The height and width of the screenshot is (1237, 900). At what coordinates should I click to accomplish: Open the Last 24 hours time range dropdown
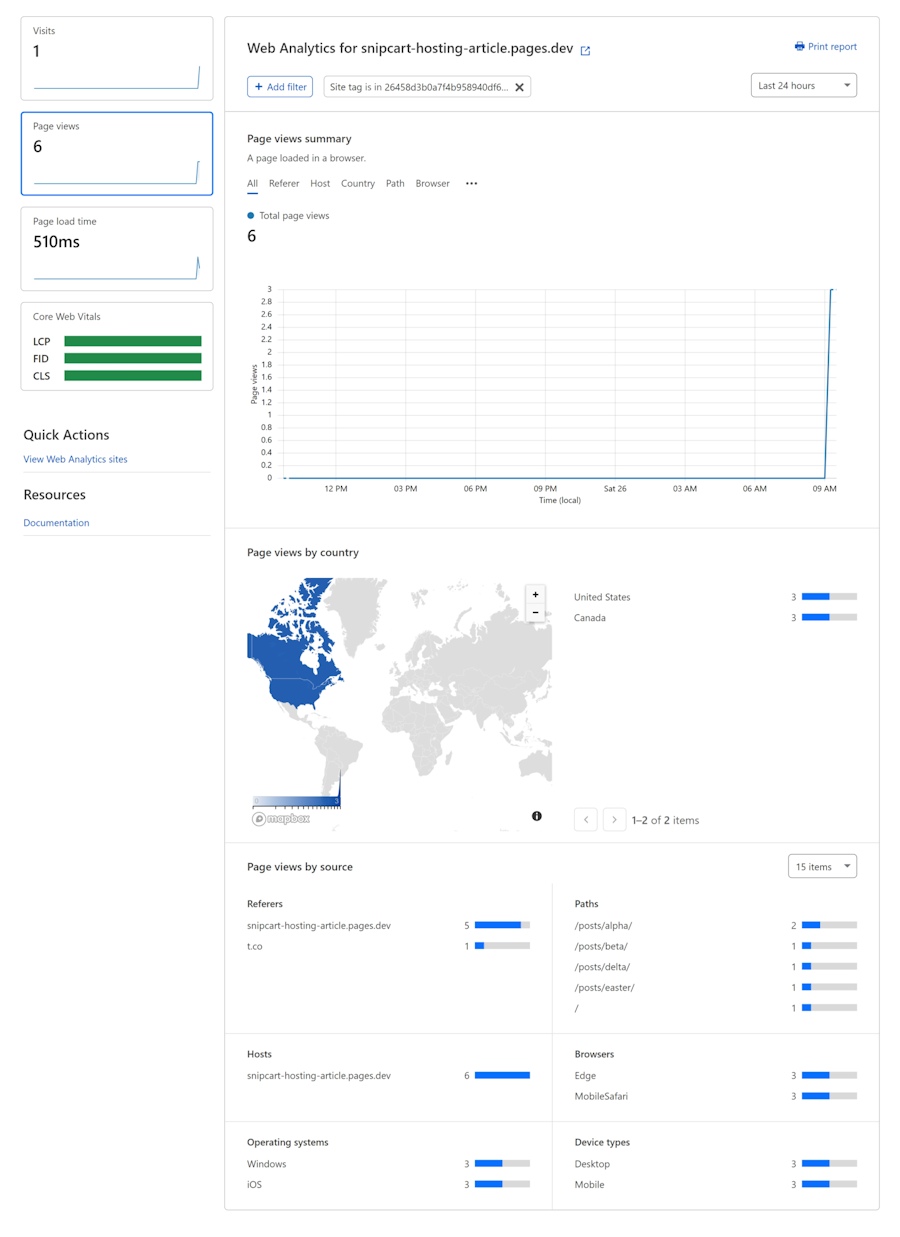tap(804, 86)
